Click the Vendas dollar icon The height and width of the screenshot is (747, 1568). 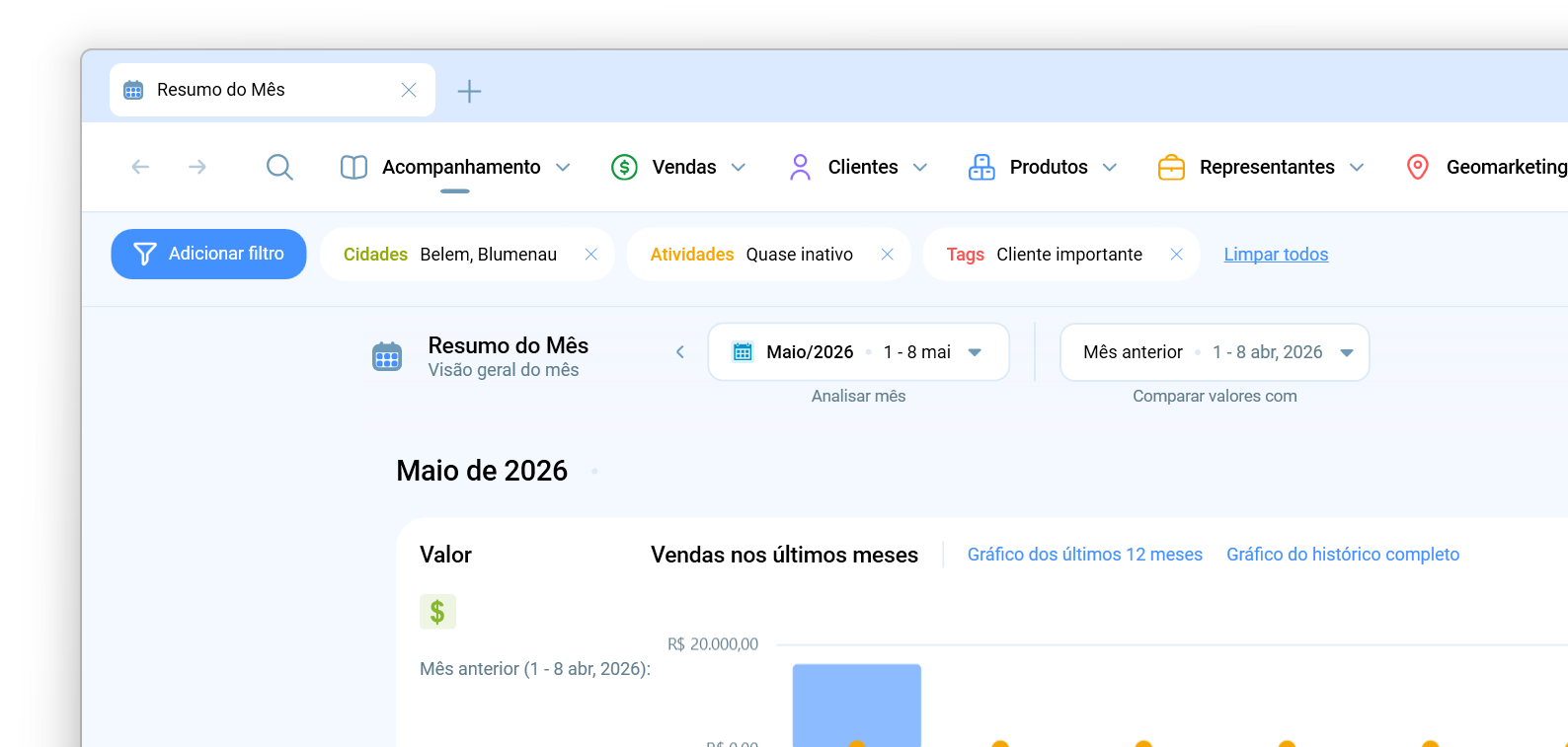[x=624, y=167]
